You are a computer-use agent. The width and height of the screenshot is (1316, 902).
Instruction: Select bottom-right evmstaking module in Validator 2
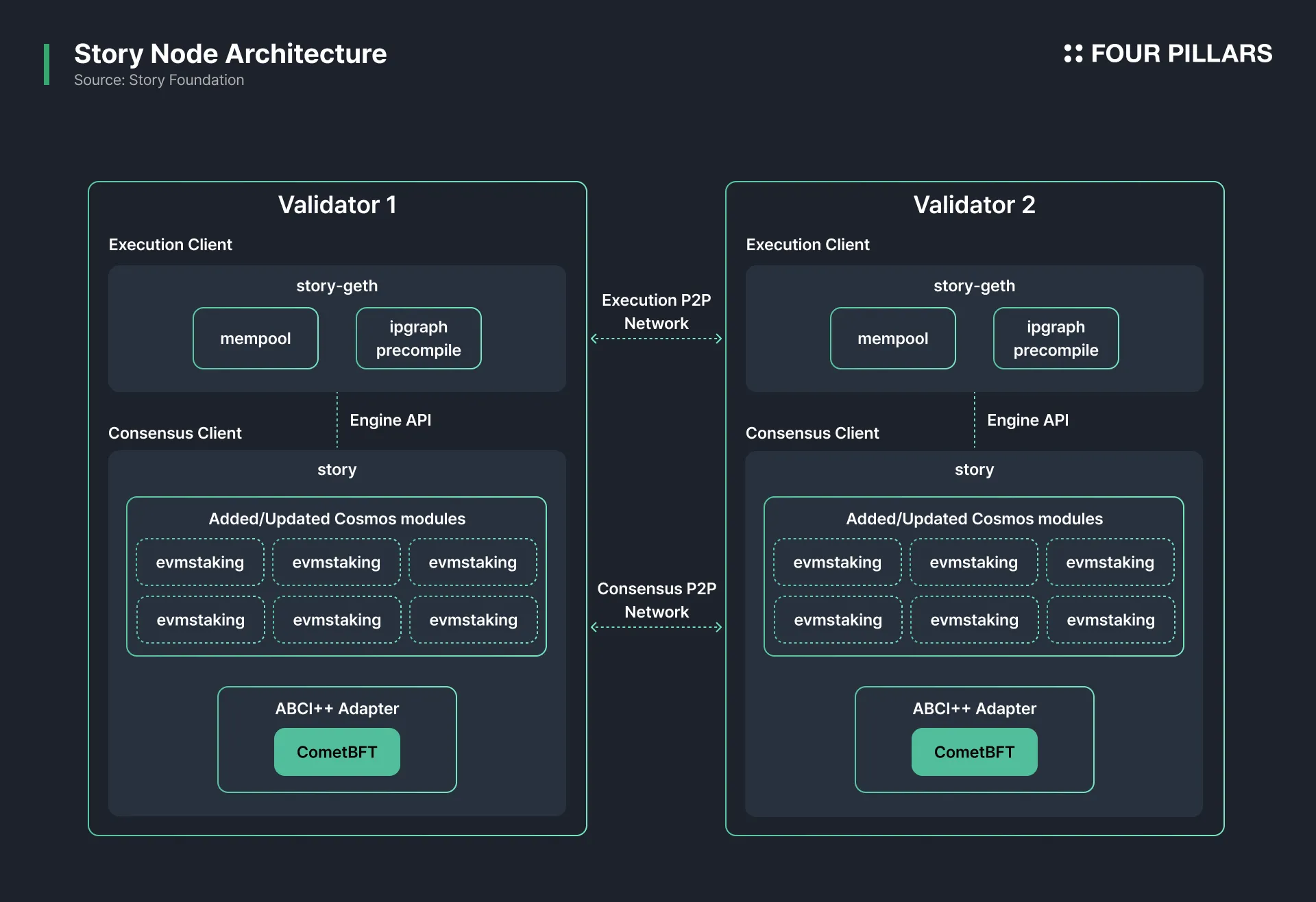point(1111,620)
